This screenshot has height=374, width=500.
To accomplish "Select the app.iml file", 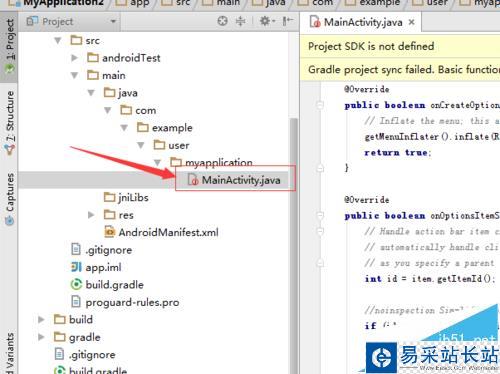I will [103, 267].
